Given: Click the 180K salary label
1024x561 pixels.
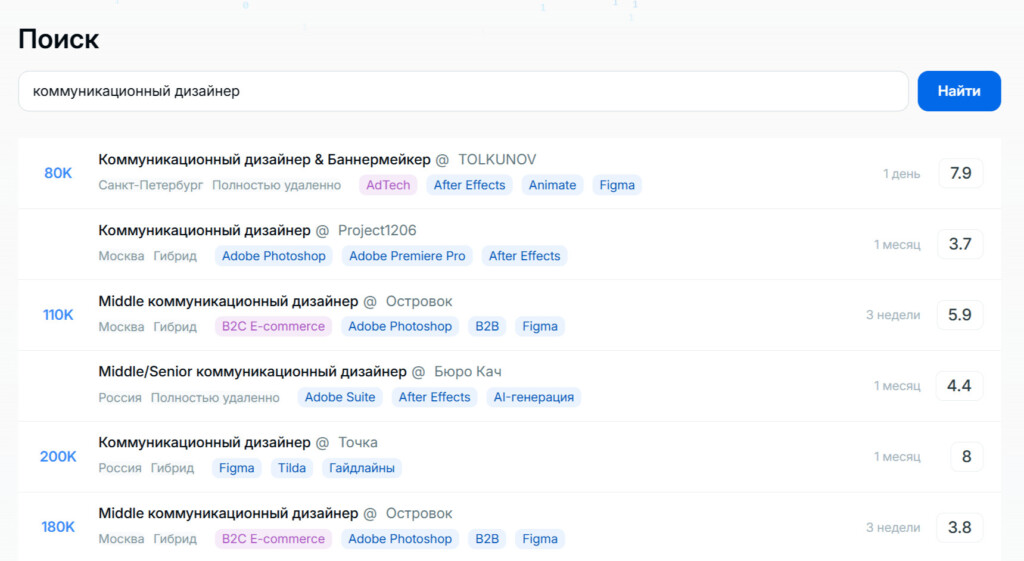Looking at the screenshot, I should click(x=58, y=527).
